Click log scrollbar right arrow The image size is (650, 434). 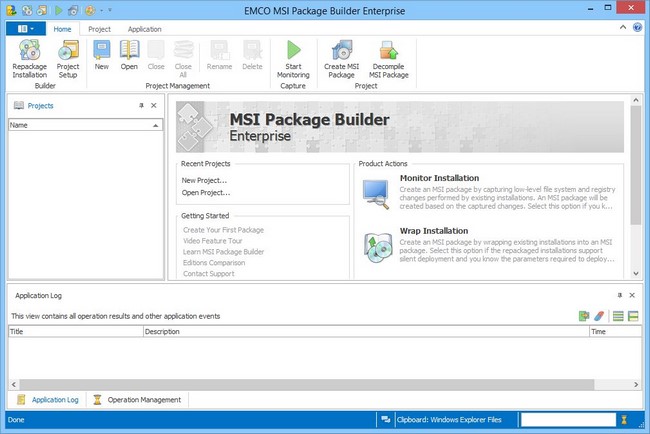click(x=636, y=385)
